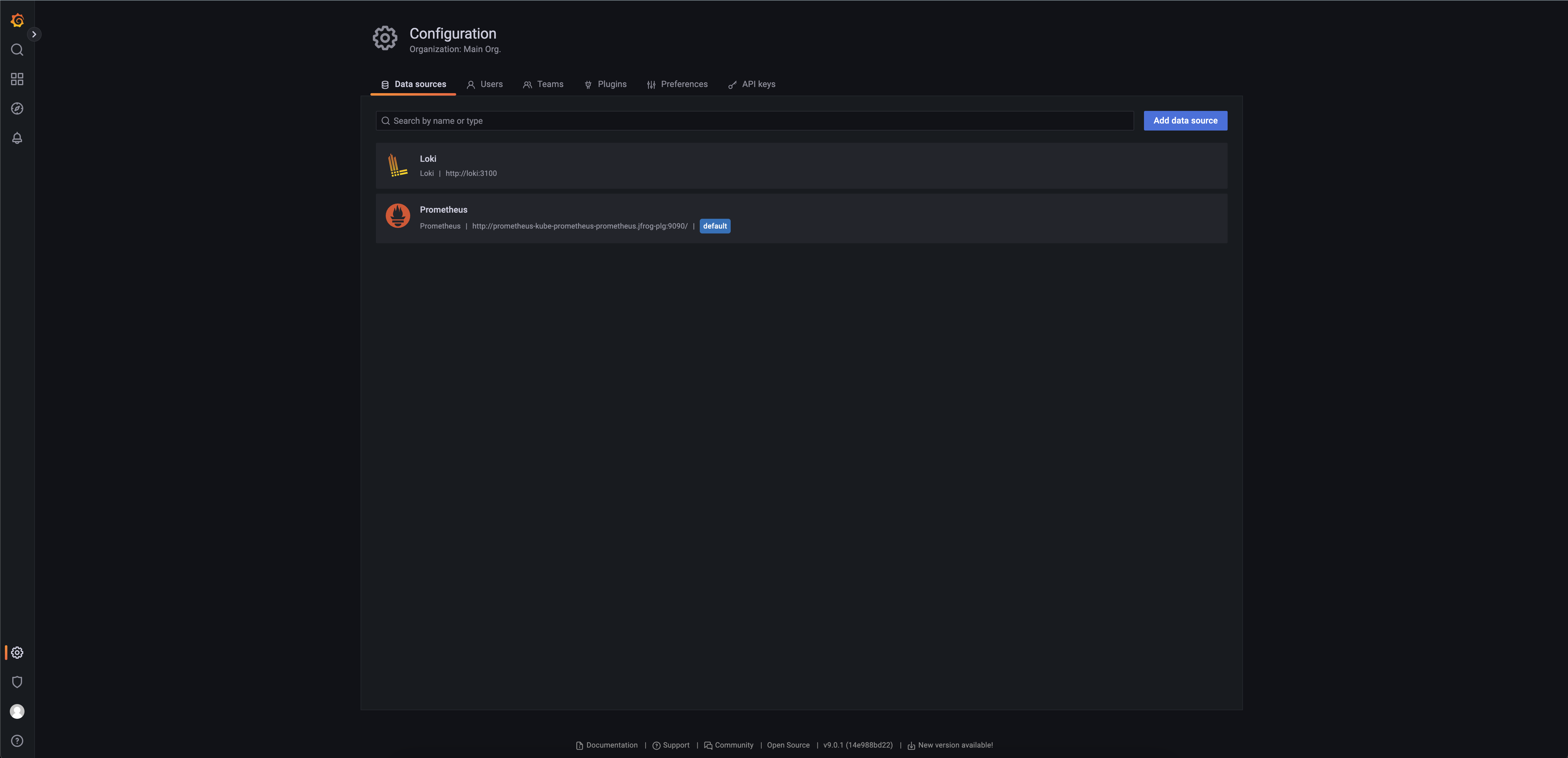Open the Alerting bell icon
This screenshot has width=1568, height=758.
coord(17,138)
